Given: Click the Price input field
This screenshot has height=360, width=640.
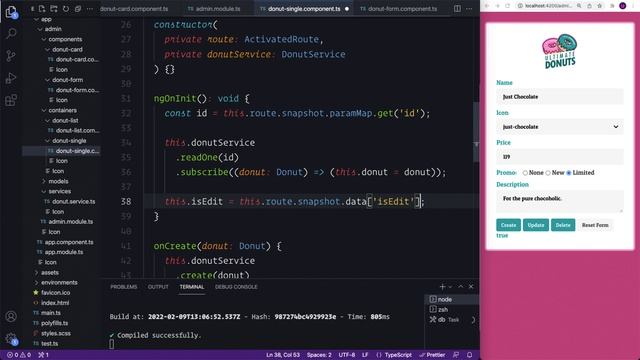Looking at the screenshot, I should click(x=560, y=157).
